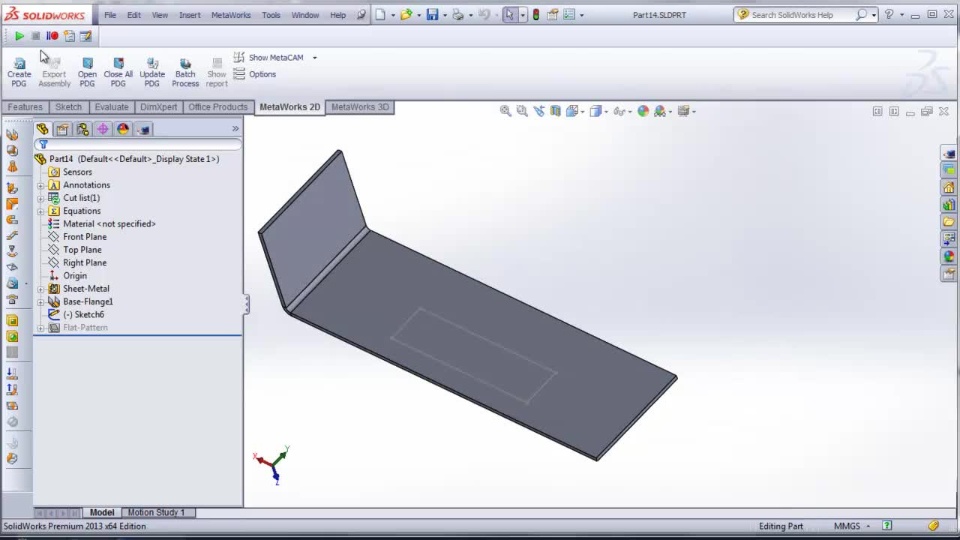Switch to the Sketch tab
Viewport: 960px width, 540px height.
pos(69,107)
